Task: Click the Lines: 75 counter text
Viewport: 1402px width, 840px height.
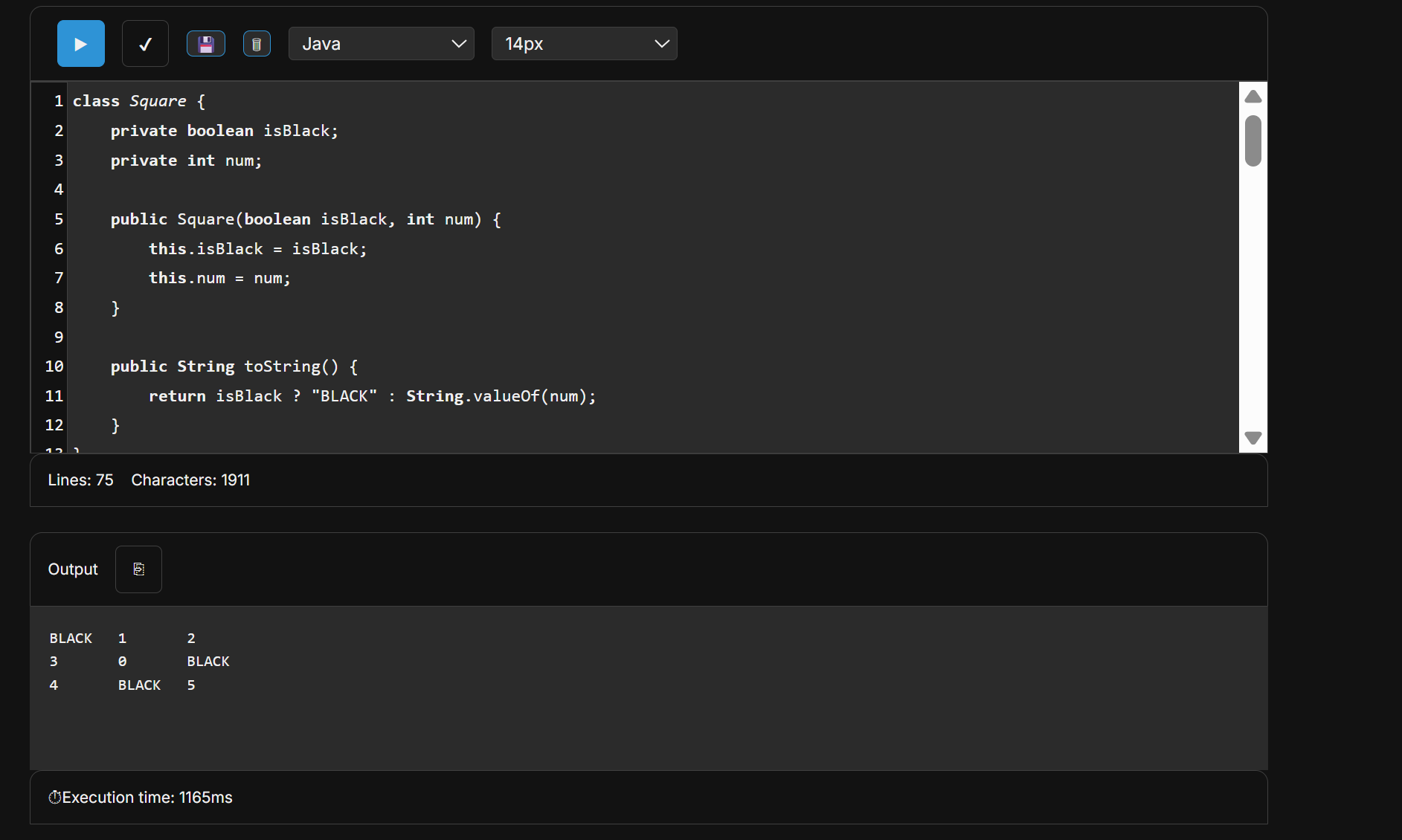Action: 80,480
